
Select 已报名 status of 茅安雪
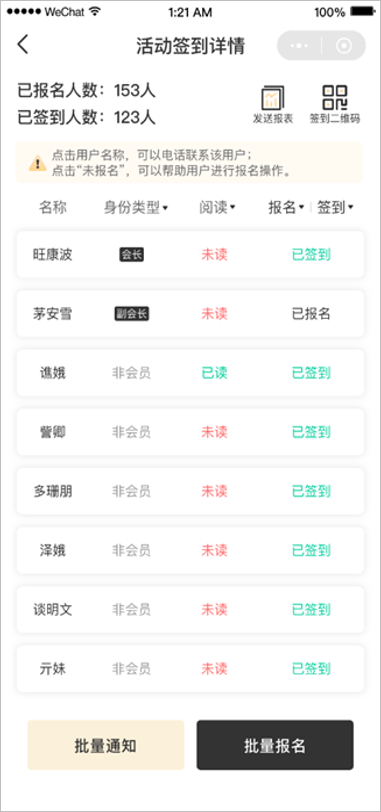click(x=311, y=314)
